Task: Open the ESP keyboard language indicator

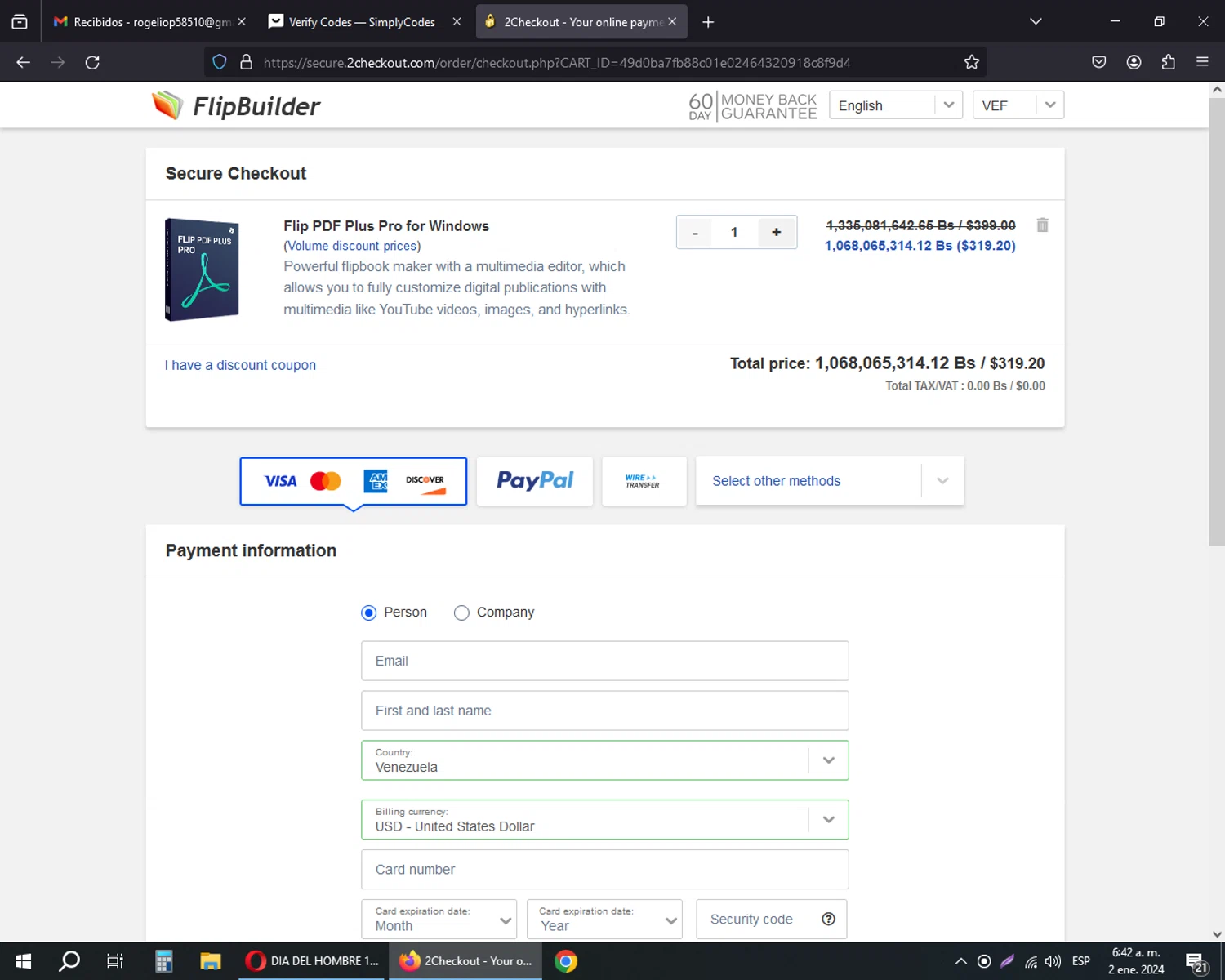Action: (x=1081, y=961)
